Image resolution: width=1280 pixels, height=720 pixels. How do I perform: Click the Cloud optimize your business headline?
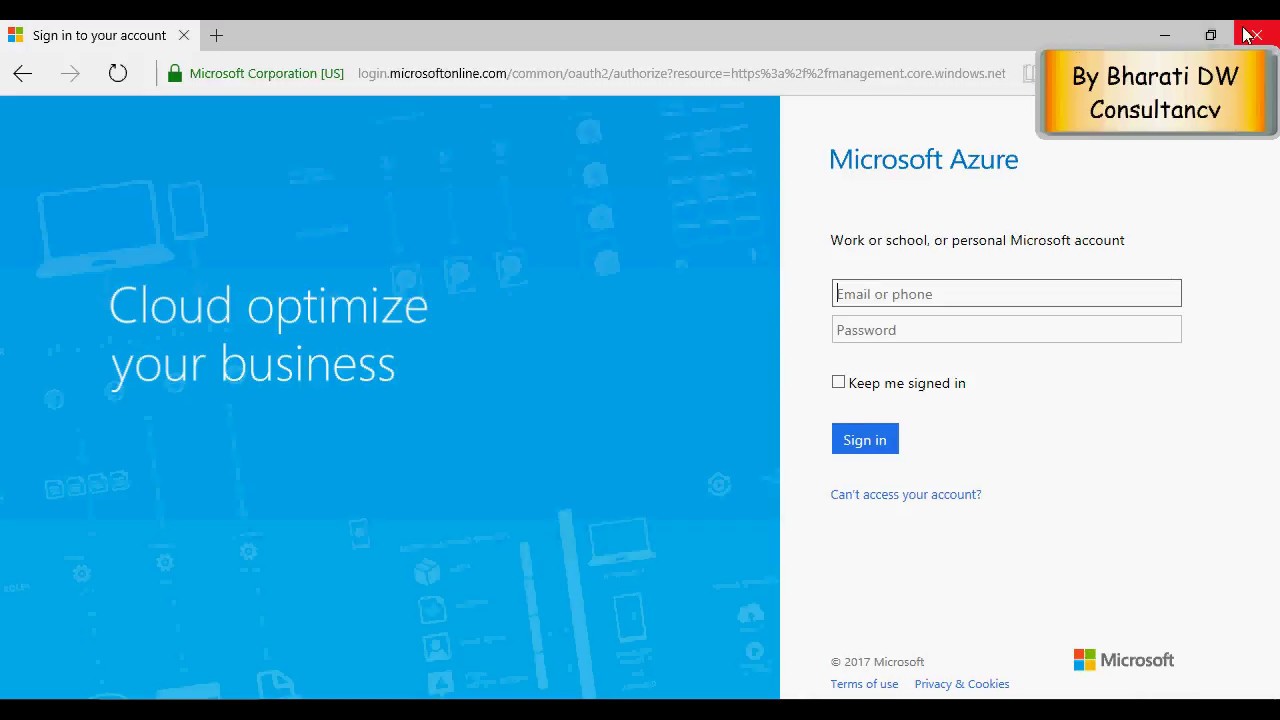(x=268, y=335)
